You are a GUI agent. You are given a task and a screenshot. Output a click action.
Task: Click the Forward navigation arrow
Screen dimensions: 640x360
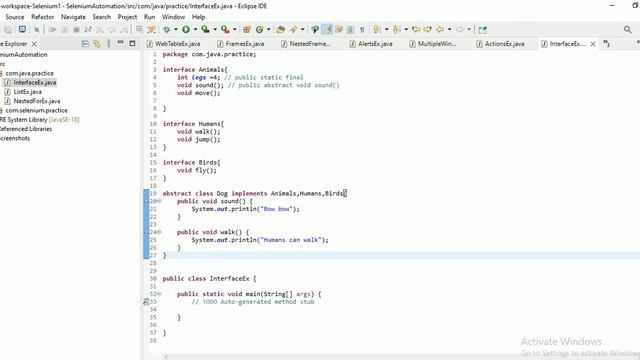(460, 29)
